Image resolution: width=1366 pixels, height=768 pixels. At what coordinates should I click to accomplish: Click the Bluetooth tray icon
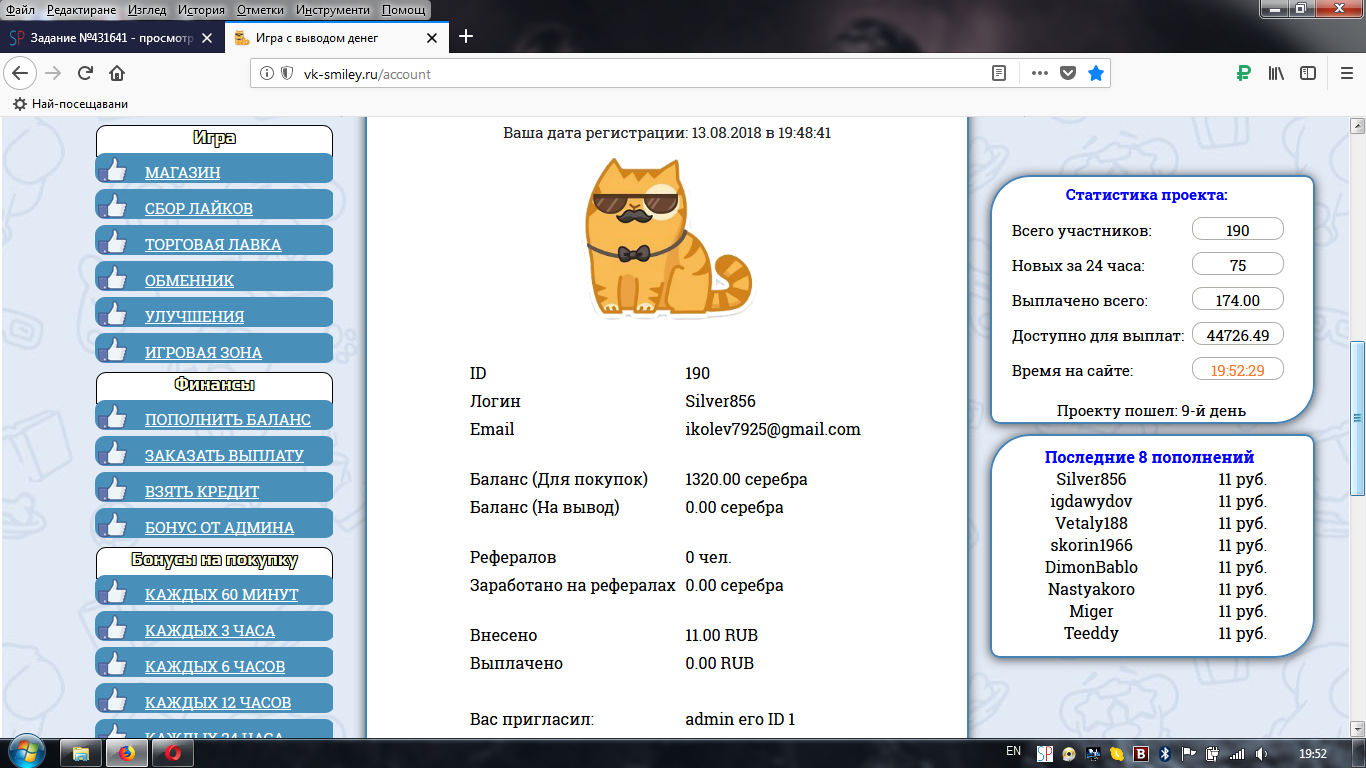[1164, 753]
